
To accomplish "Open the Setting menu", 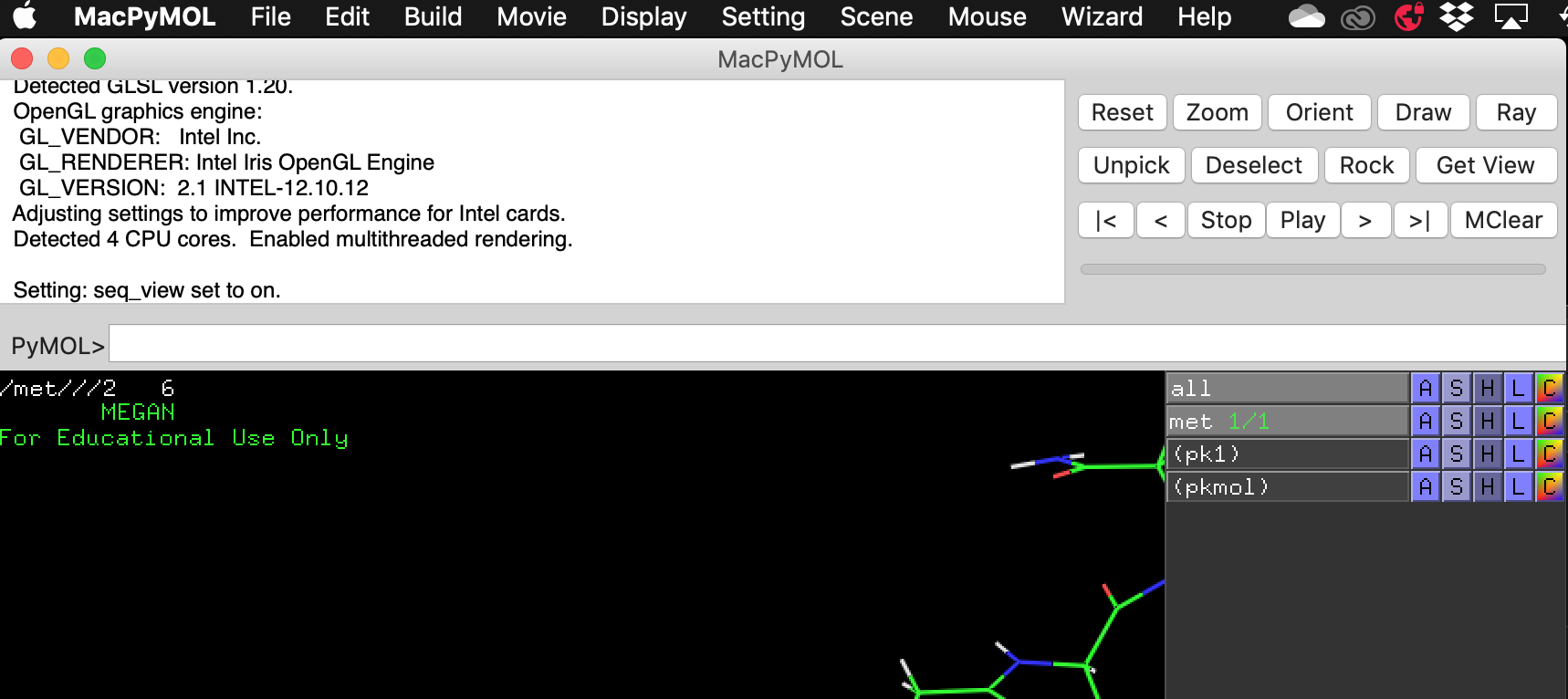I will (x=764, y=16).
